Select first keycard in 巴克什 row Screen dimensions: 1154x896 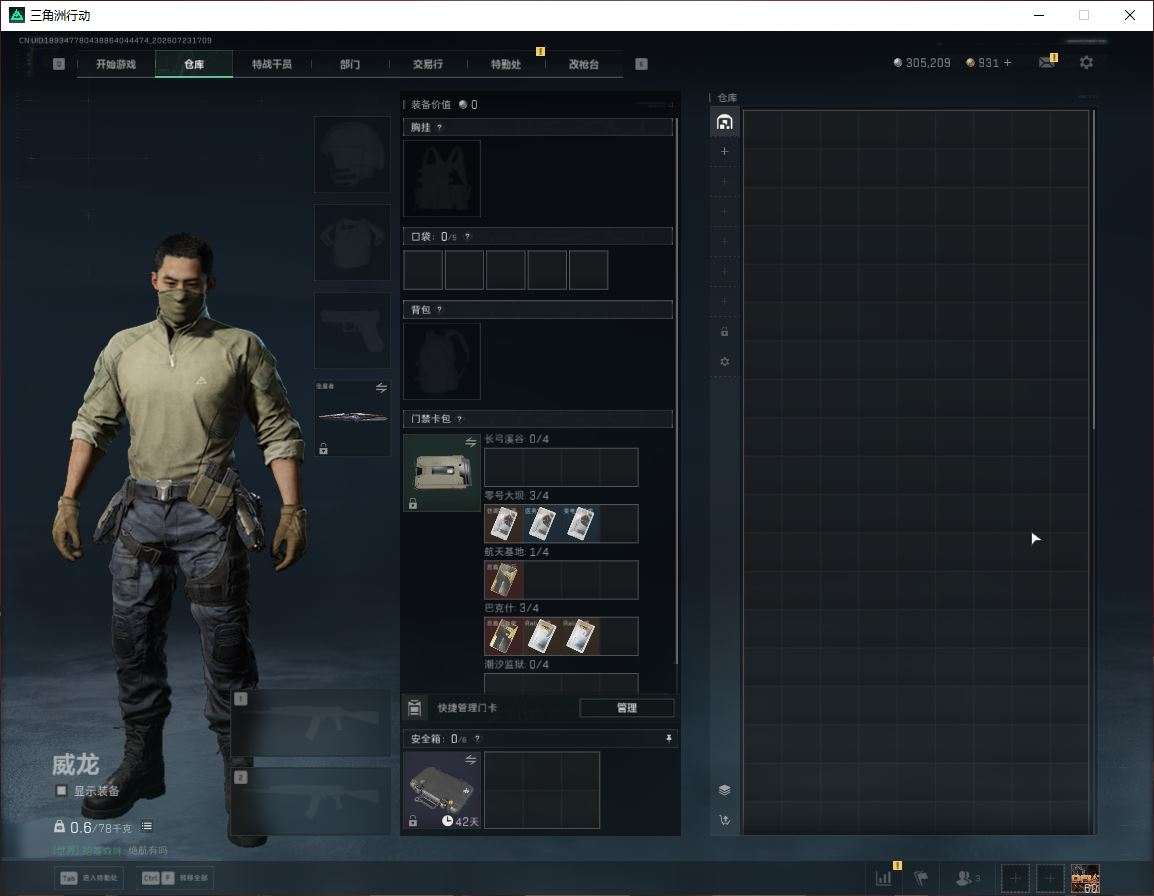coord(503,636)
